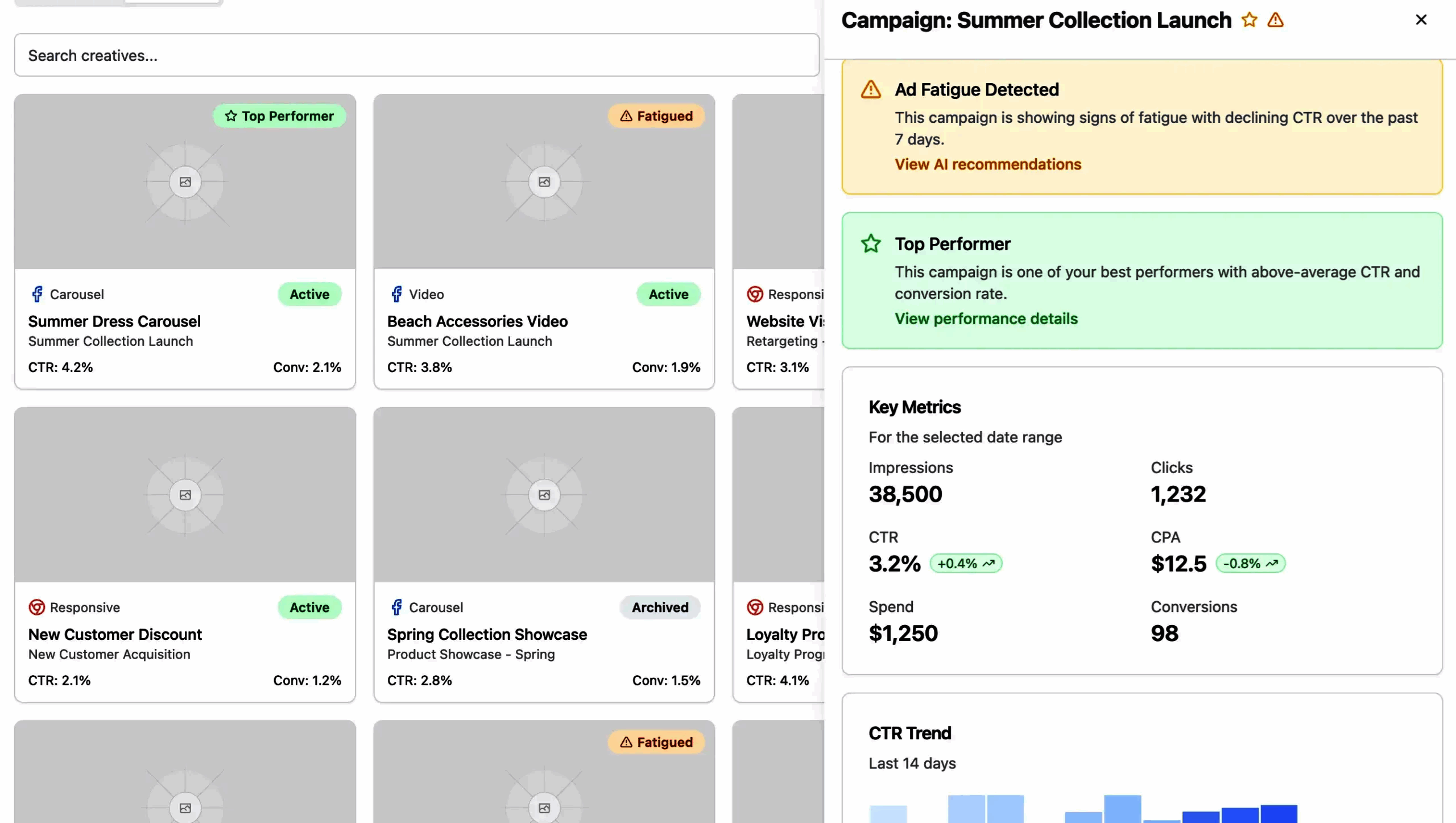Open New Customer Discount image thumbnail
1456x823 pixels.
tap(185, 495)
